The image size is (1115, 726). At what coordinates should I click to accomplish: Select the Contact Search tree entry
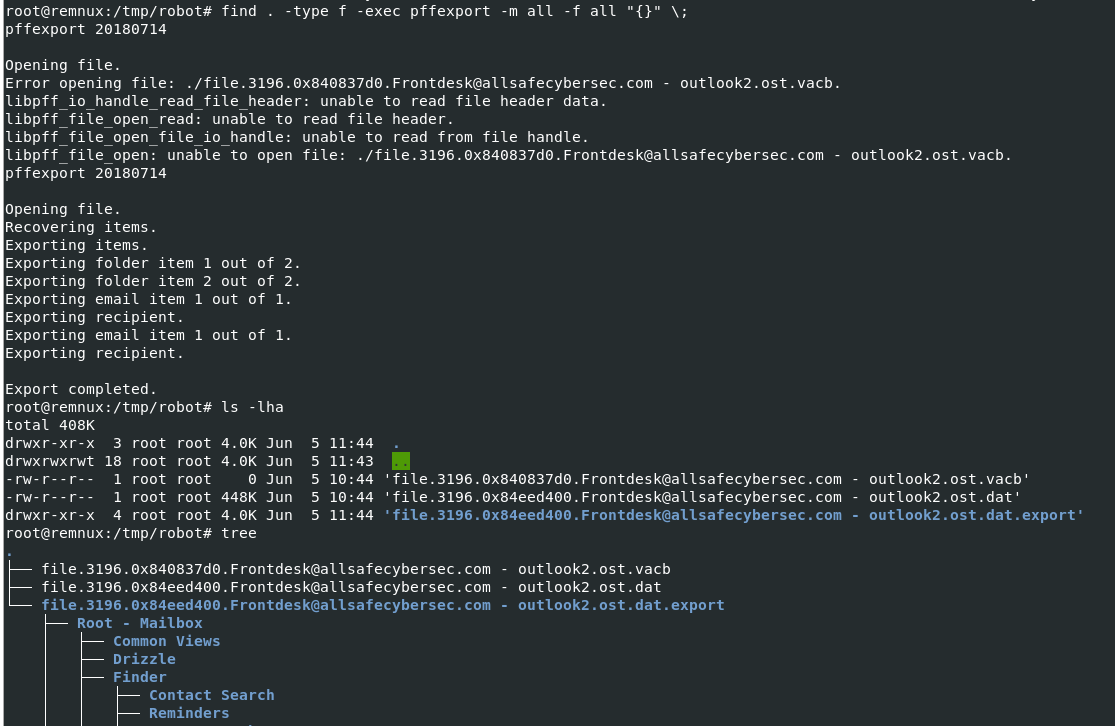point(211,695)
